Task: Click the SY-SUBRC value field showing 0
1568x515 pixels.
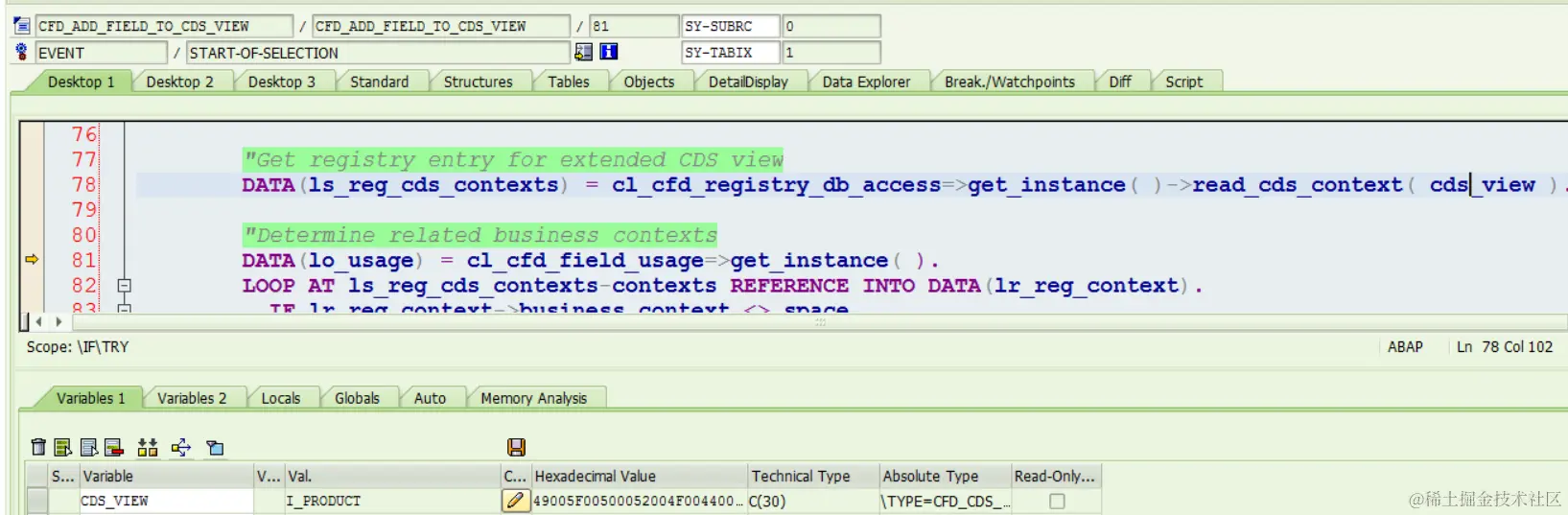Action: click(x=831, y=26)
